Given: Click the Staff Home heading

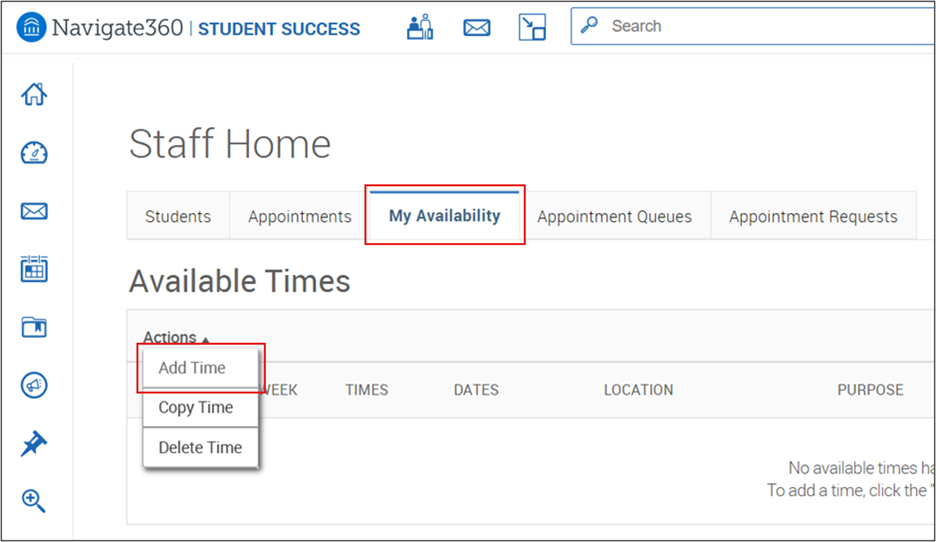Looking at the screenshot, I should [x=230, y=144].
